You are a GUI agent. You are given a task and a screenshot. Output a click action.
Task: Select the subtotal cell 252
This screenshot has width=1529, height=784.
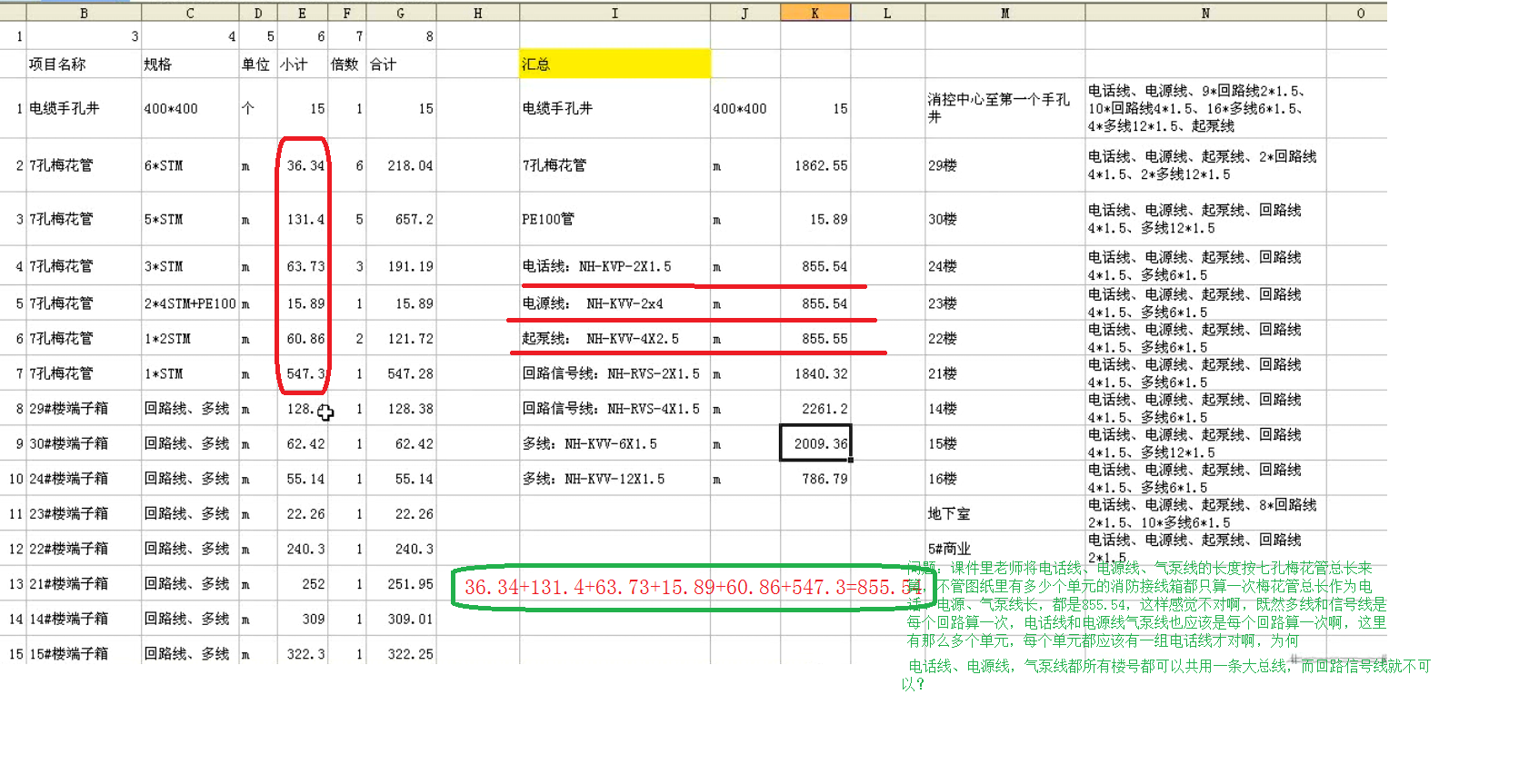point(302,584)
